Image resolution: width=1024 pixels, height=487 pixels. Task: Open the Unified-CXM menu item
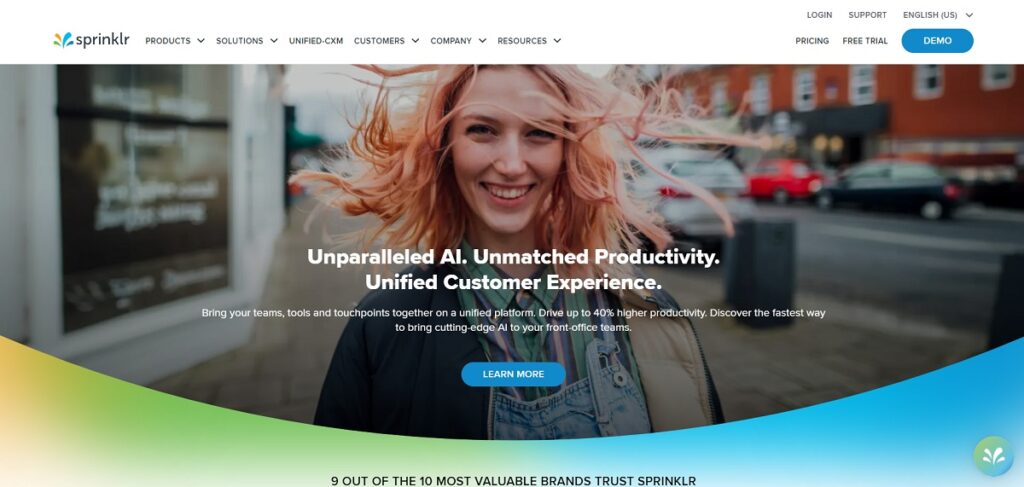[316, 40]
